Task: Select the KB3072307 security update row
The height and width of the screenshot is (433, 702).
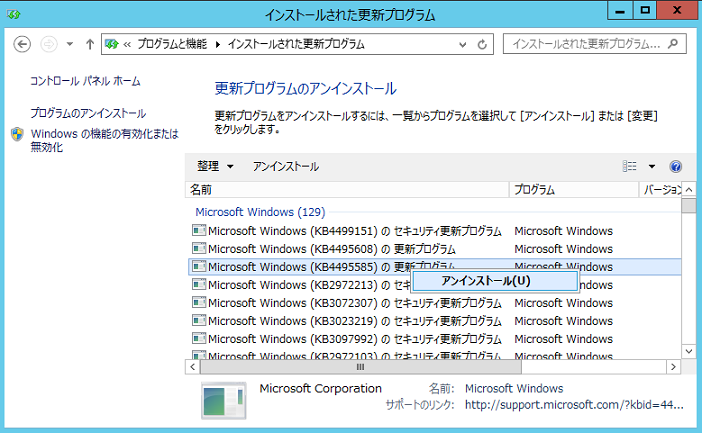Action: click(434, 303)
